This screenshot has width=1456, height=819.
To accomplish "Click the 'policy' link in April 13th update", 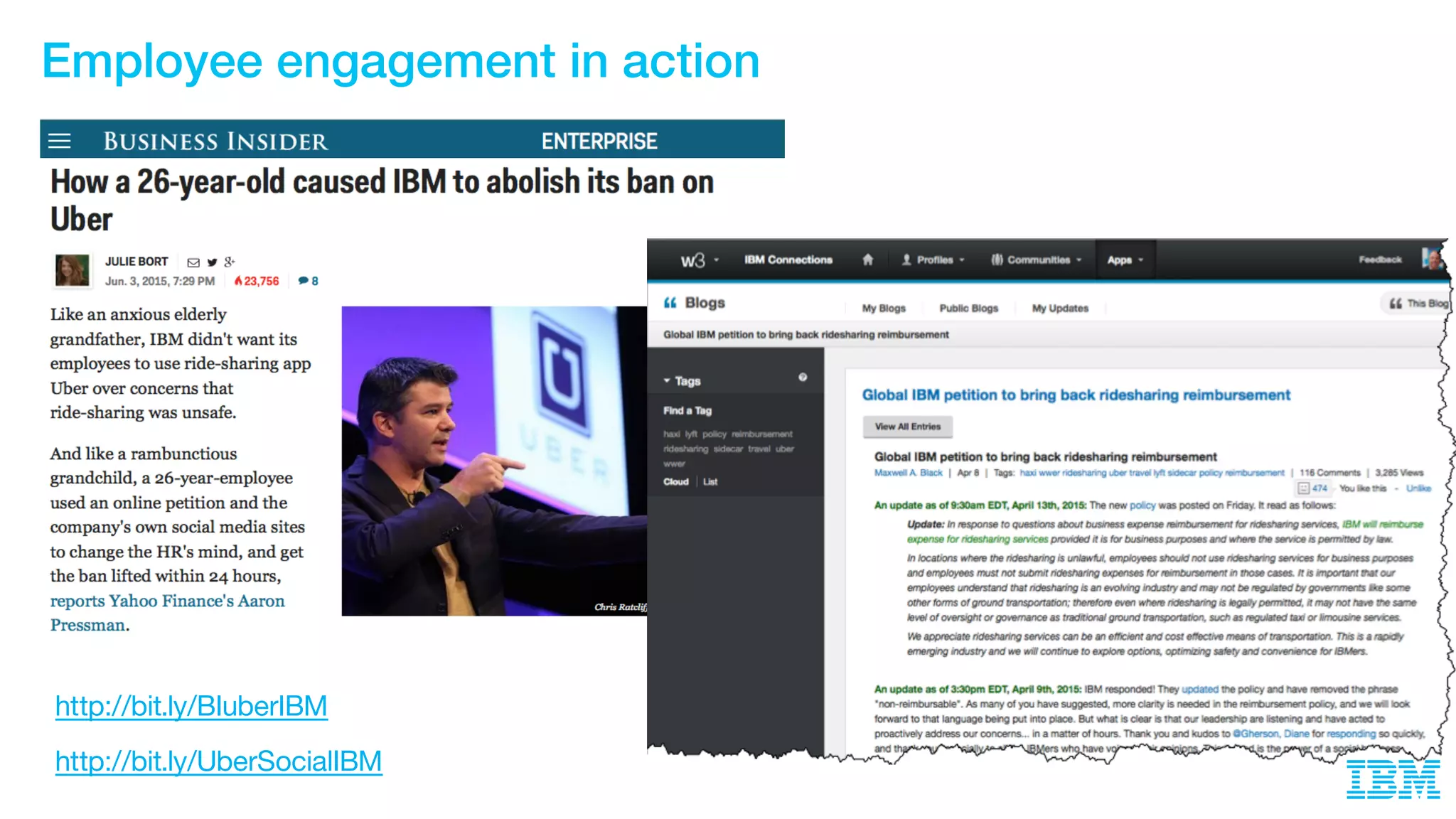I will [x=1142, y=505].
